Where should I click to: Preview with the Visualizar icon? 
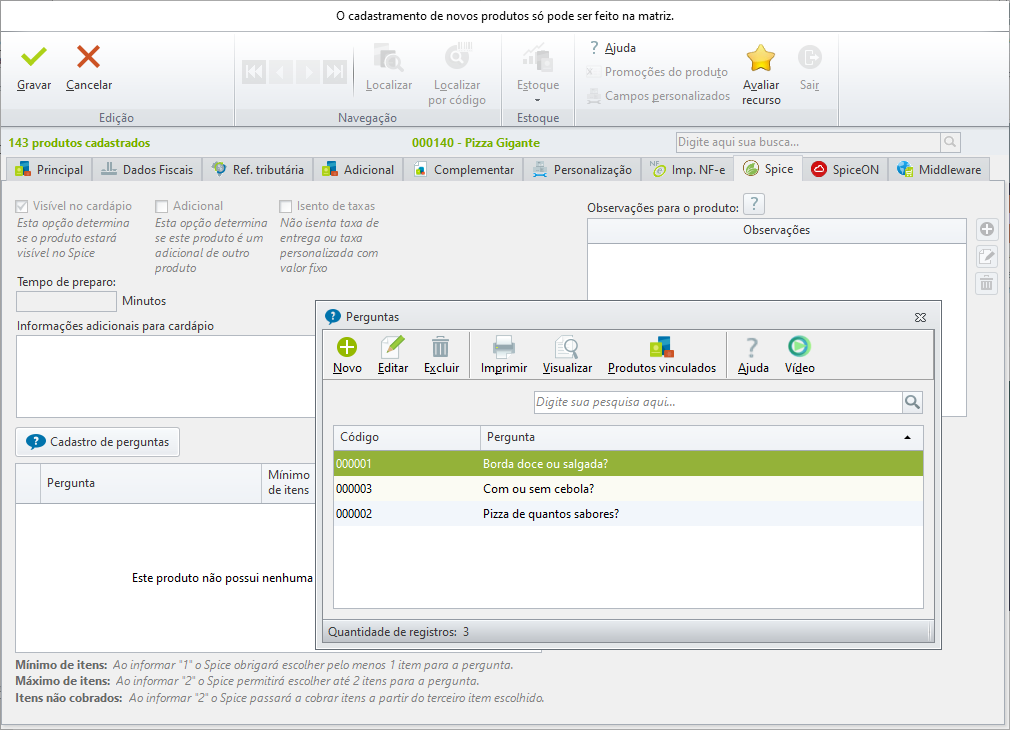[x=567, y=355]
